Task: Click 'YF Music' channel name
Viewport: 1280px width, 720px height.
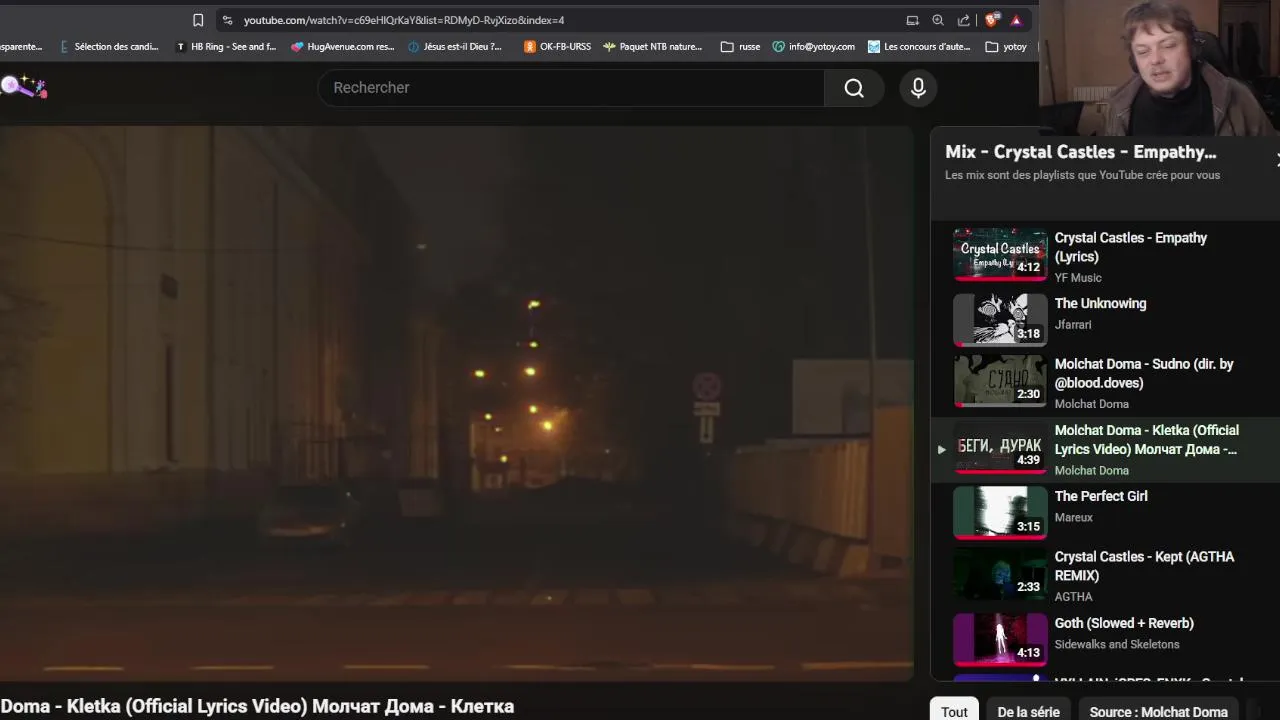Action: point(1078,278)
